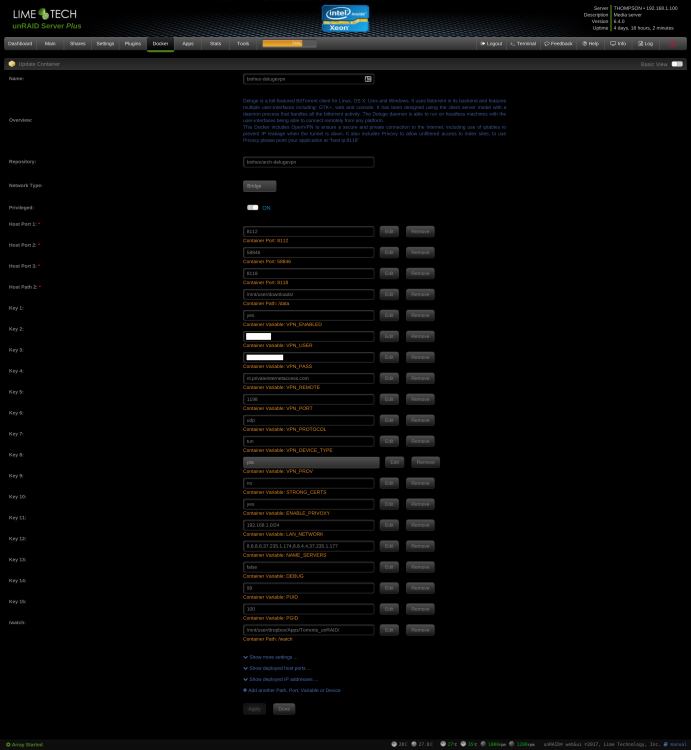
Task: Click the Help icon in the top bar
Action: (x=584, y=44)
